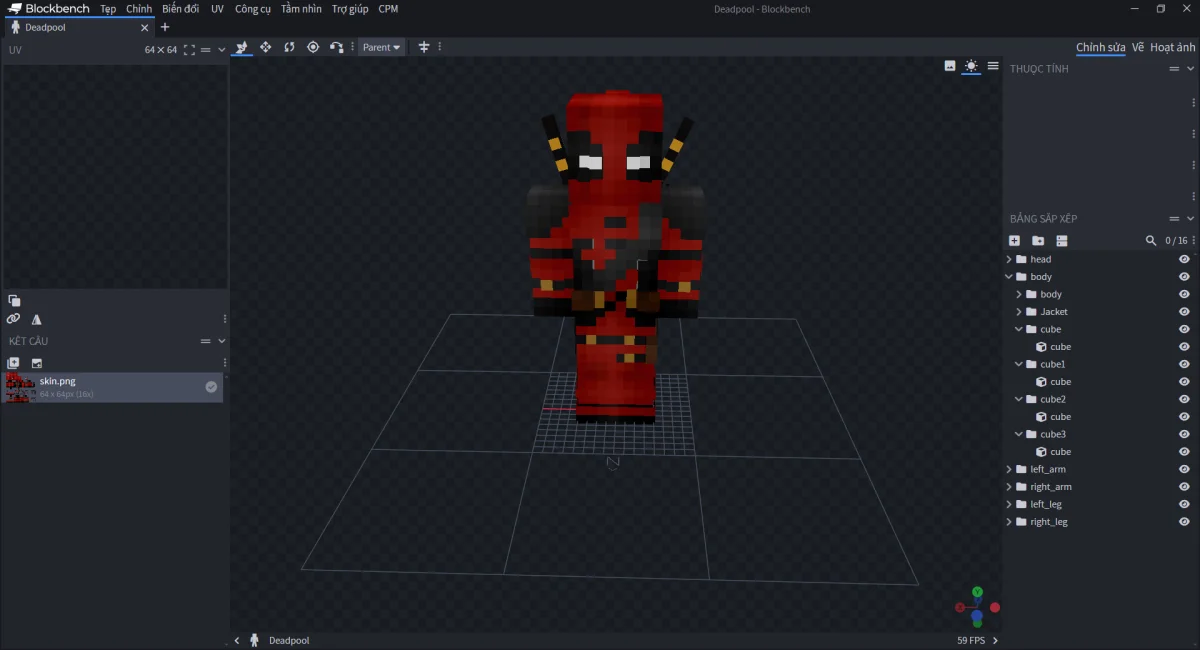Select the rotate tool in the top toolbar
1200x650 pixels.
coord(289,47)
